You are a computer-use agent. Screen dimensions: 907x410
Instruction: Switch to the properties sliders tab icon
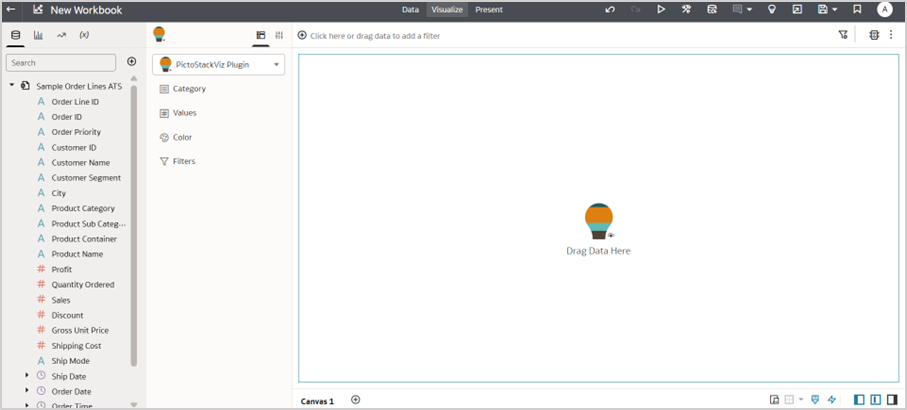[279, 35]
